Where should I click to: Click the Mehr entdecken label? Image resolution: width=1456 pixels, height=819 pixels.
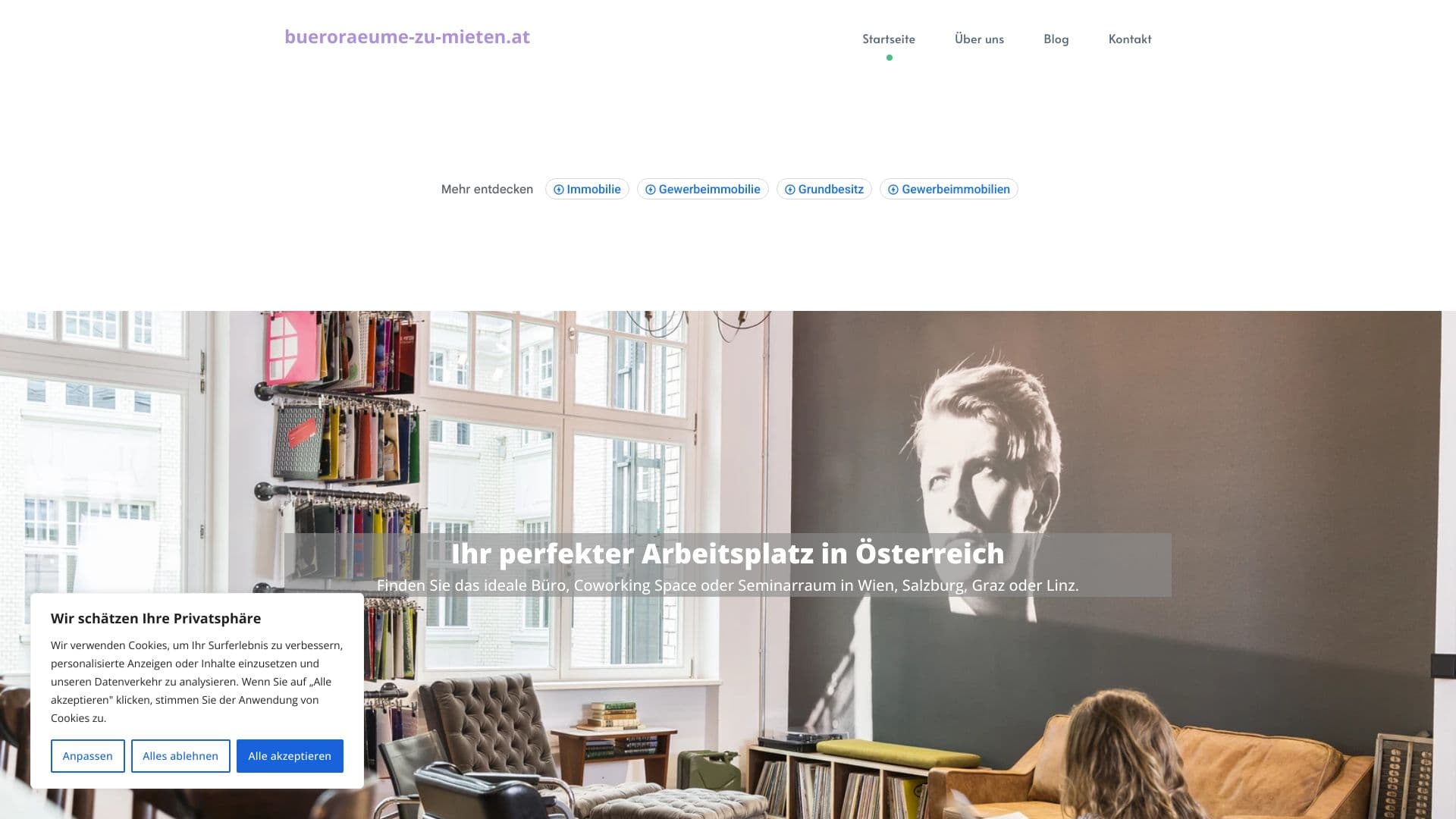487,190
